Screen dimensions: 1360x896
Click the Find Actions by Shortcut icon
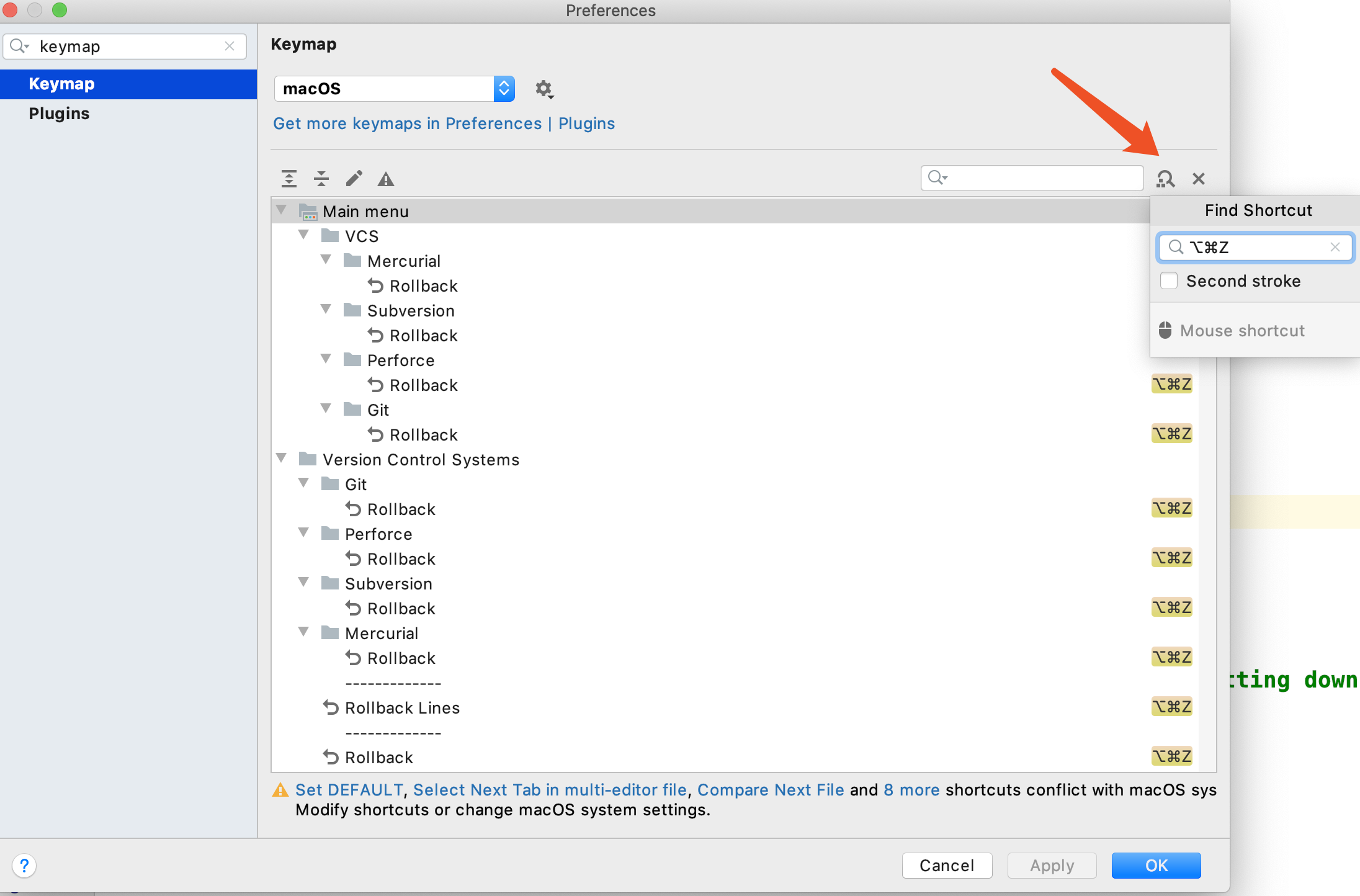click(x=1165, y=179)
